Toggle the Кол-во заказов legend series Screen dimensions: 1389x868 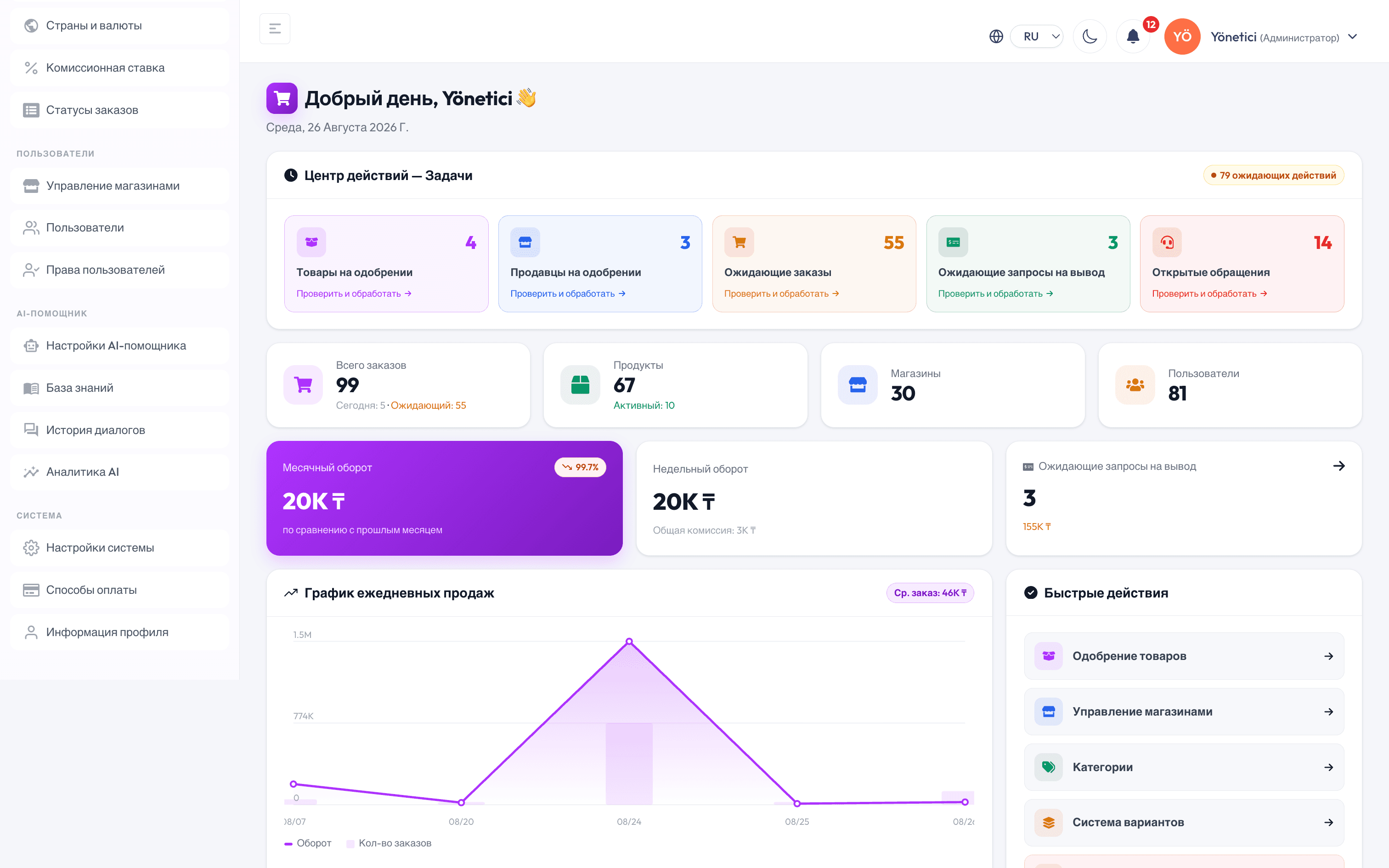pos(389,843)
